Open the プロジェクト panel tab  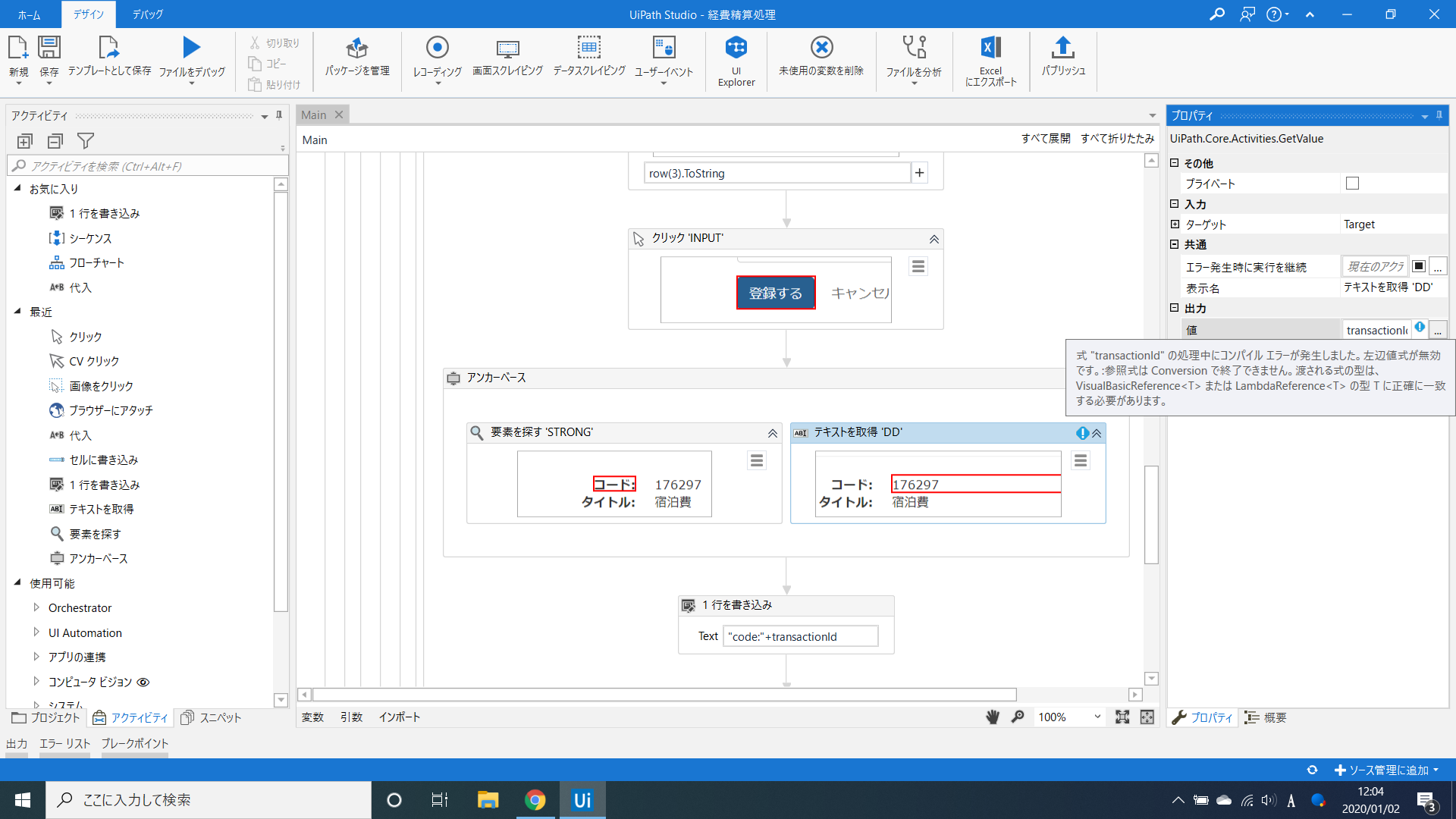point(46,717)
